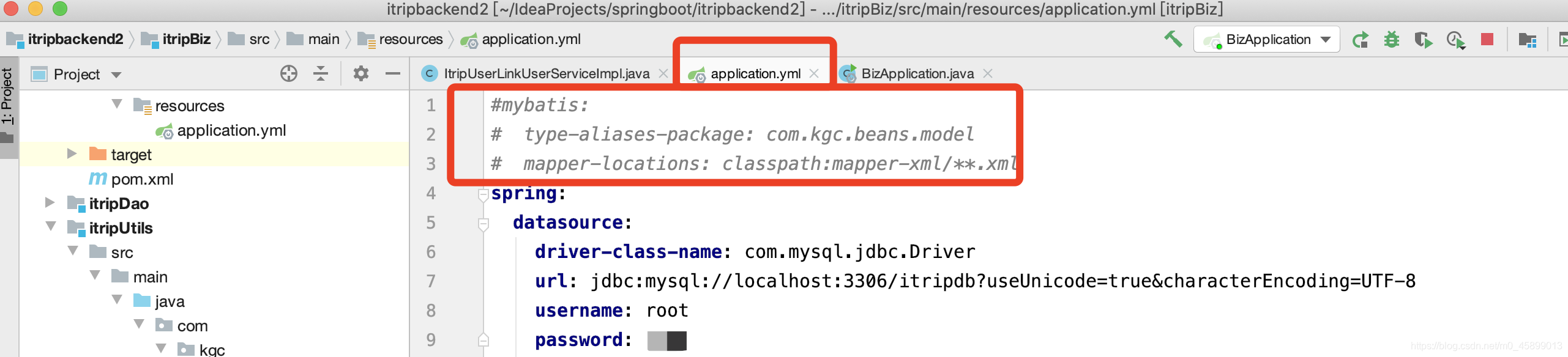The width and height of the screenshot is (1568, 357).
Task: Close the BizApplication.java tab
Action: point(988,74)
